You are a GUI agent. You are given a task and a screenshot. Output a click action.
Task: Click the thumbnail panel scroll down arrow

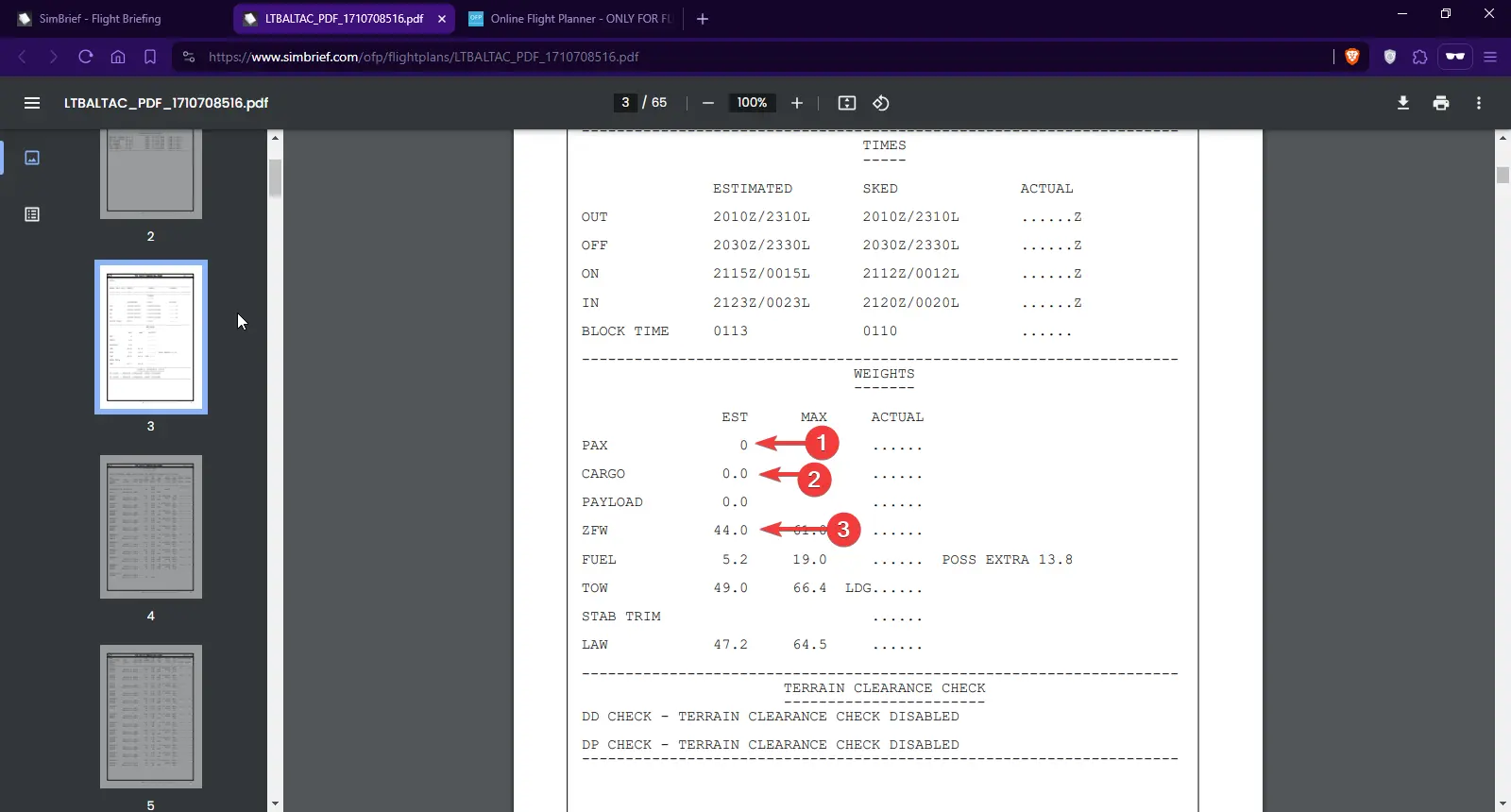[275, 804]
